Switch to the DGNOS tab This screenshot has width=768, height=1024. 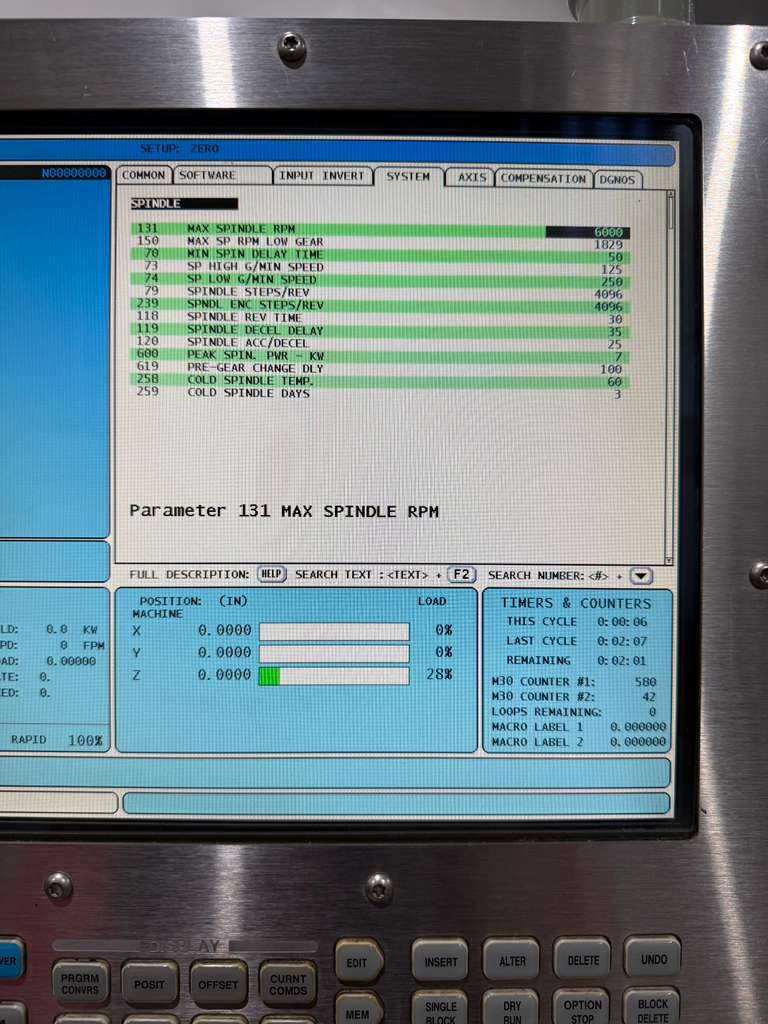(618, 180)
